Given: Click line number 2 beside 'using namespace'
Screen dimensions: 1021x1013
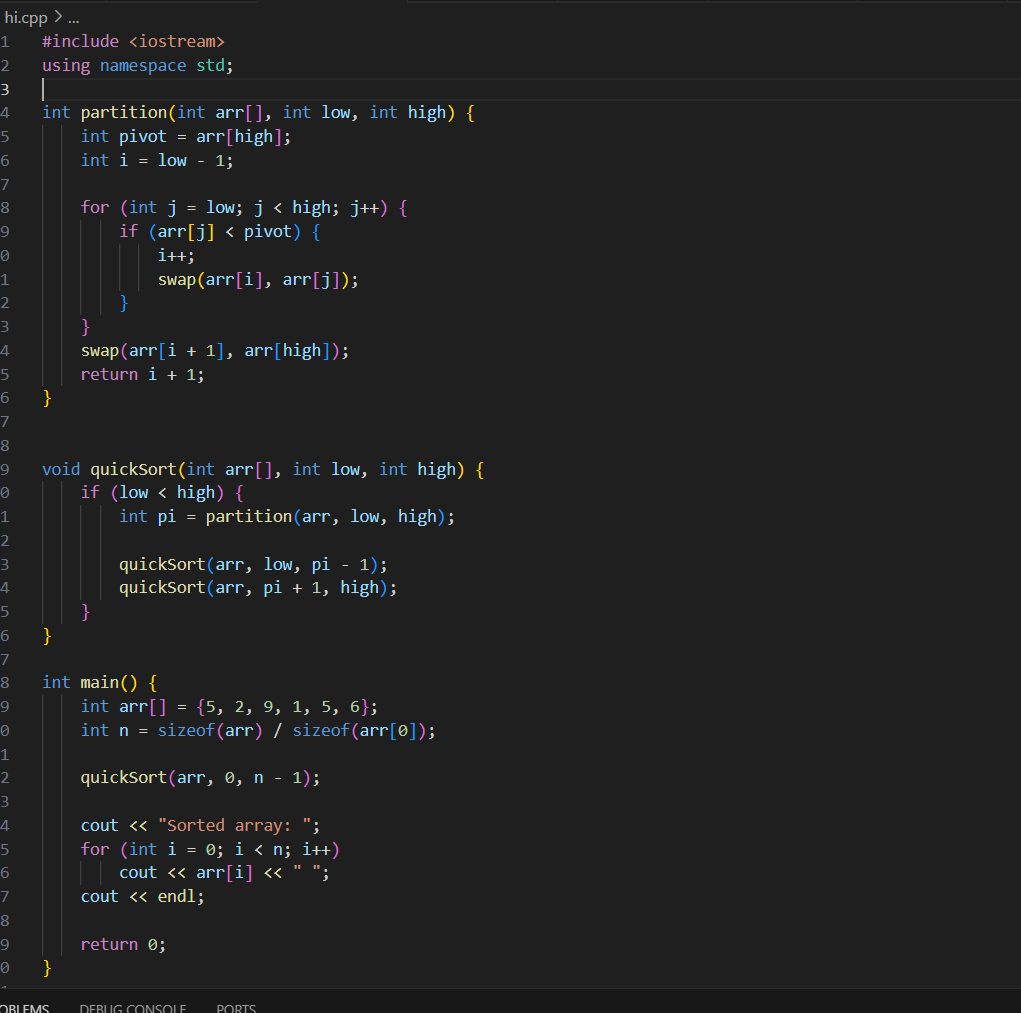Looking at the screenshot, I should point(5,66).
